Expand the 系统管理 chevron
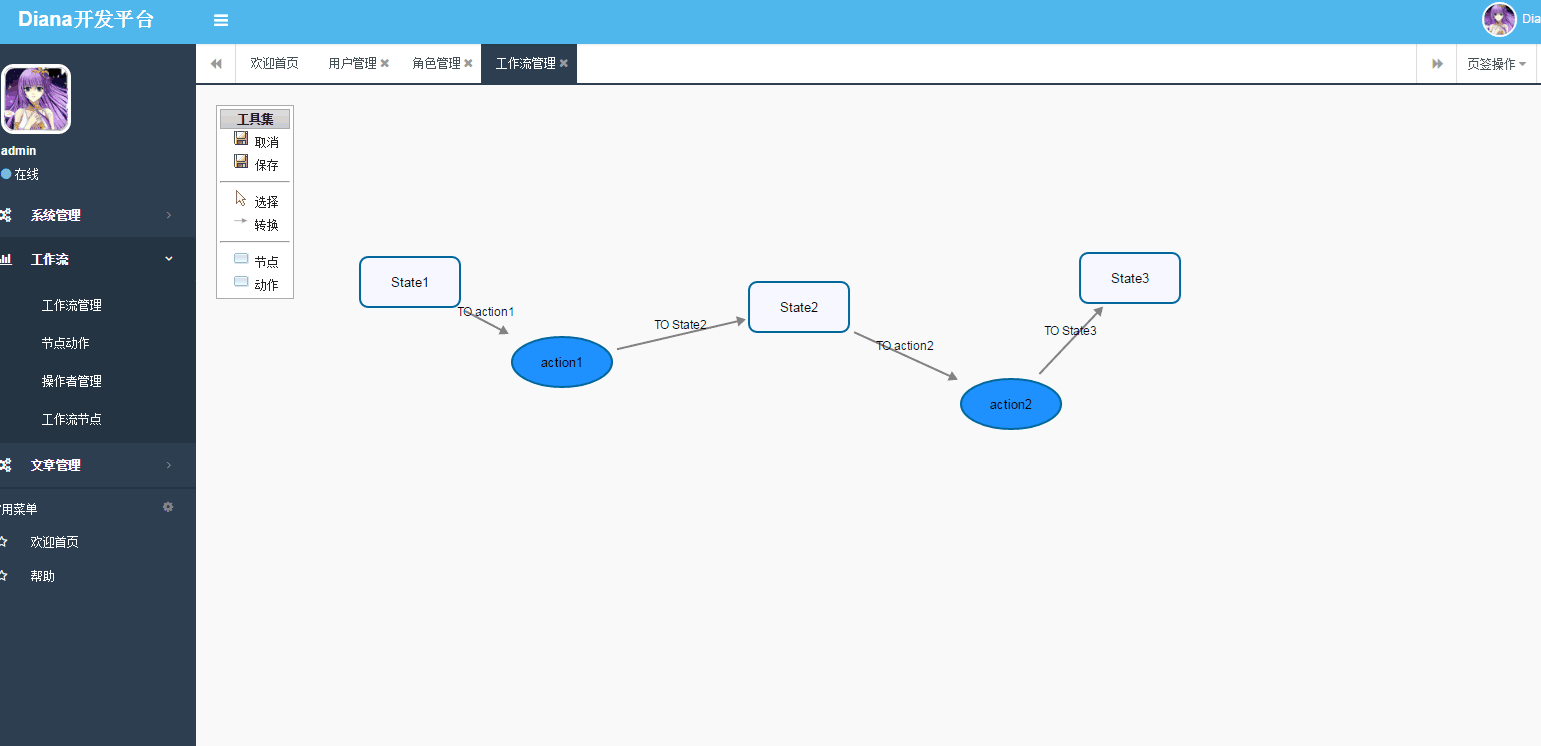The width and height of the screenshot is (1541, 746). [168, 215]
